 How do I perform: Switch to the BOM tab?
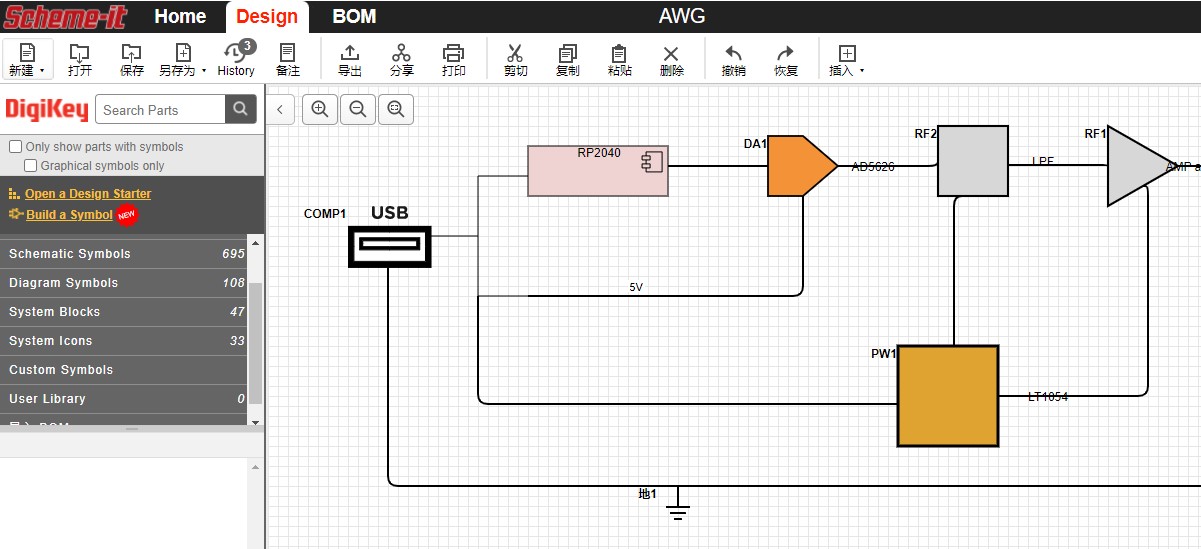click(354, 17)
